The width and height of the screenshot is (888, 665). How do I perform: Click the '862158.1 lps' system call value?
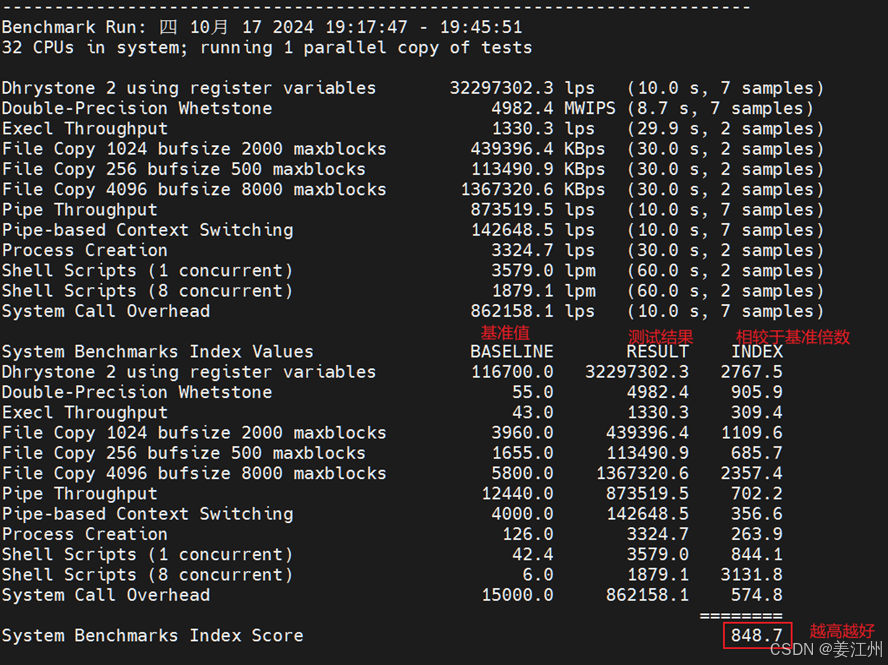click(x=532, y=312)
